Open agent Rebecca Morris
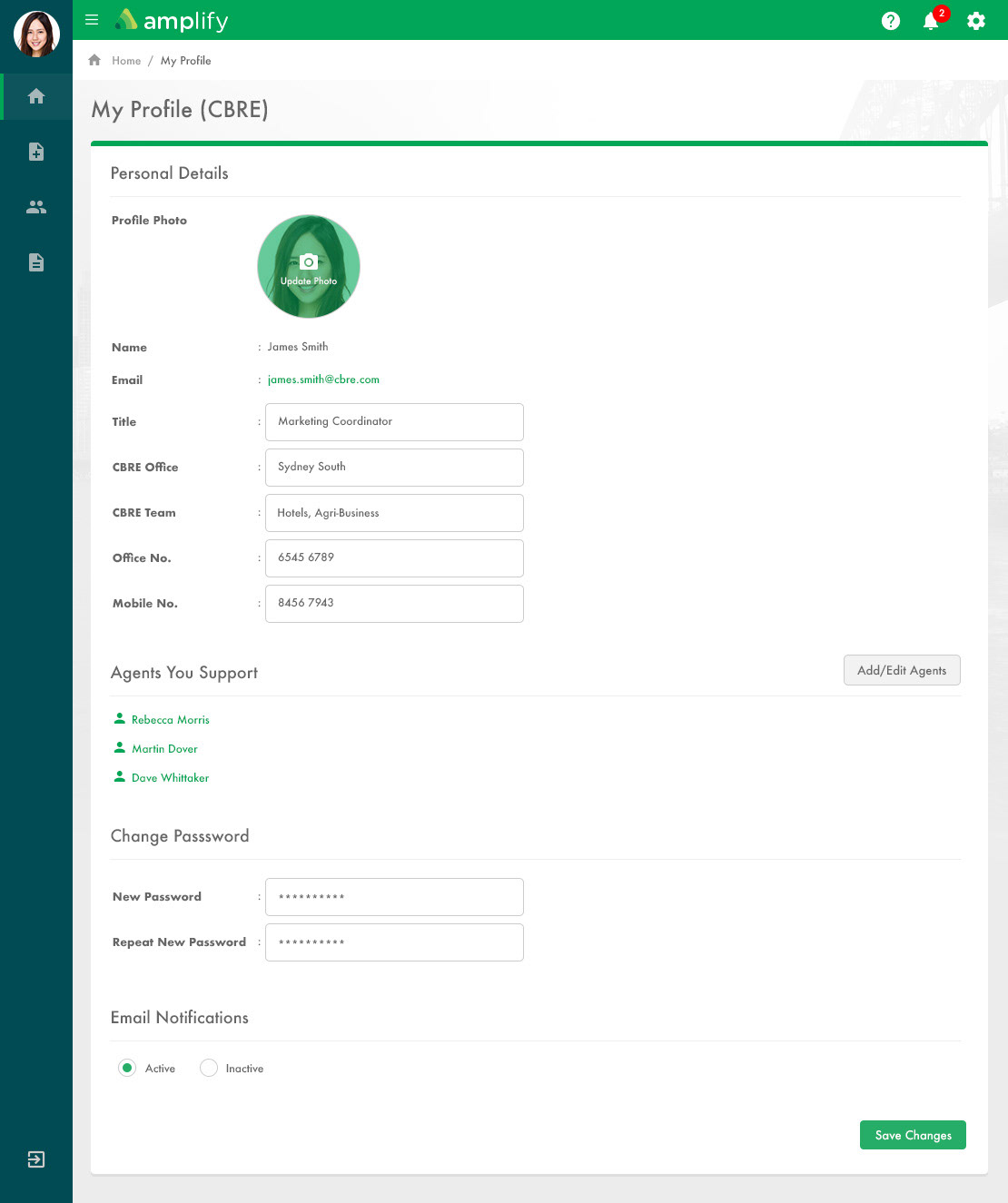Screen dimensions: 1008x1203 pyautogui.click(x=171, y=720)
